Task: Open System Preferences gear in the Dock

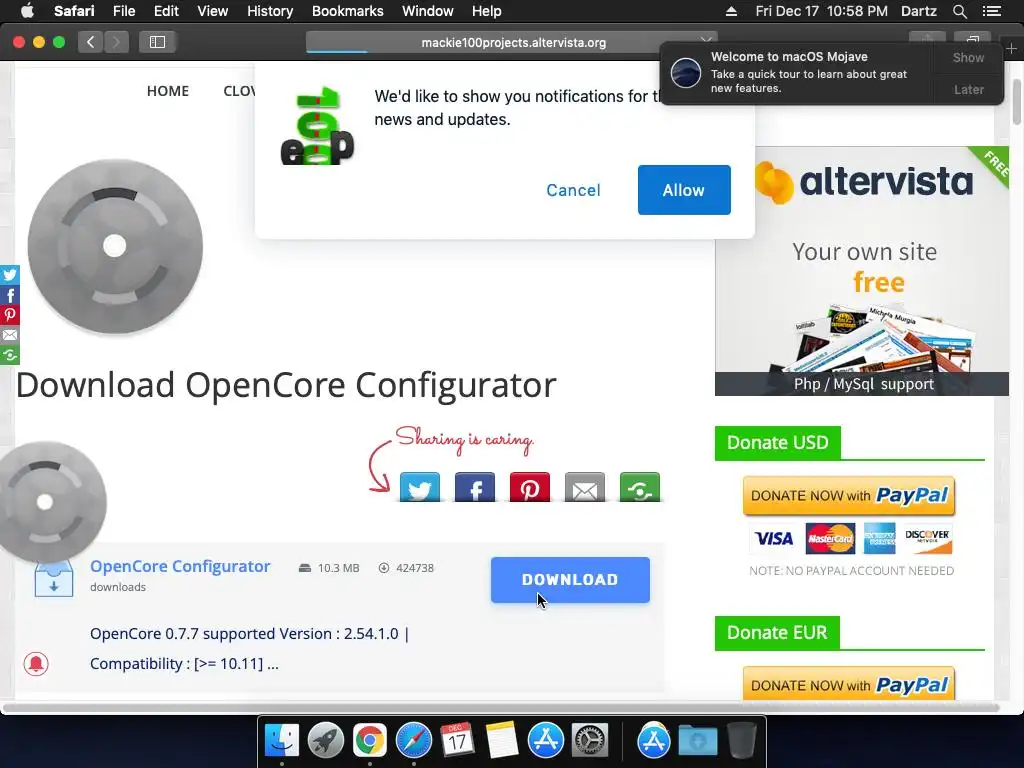Action: coord(590,741)
